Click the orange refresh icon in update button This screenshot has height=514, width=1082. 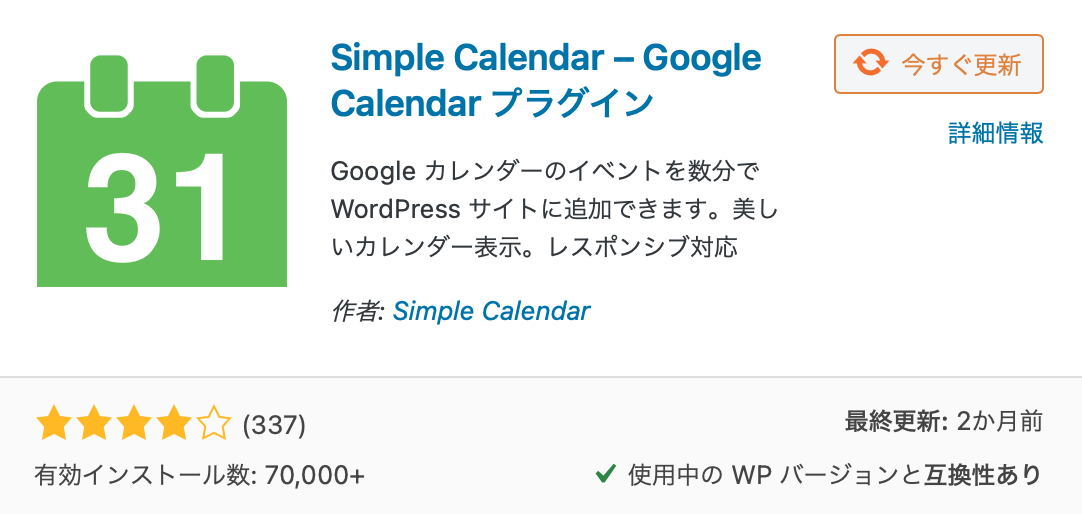pos(869,65)
